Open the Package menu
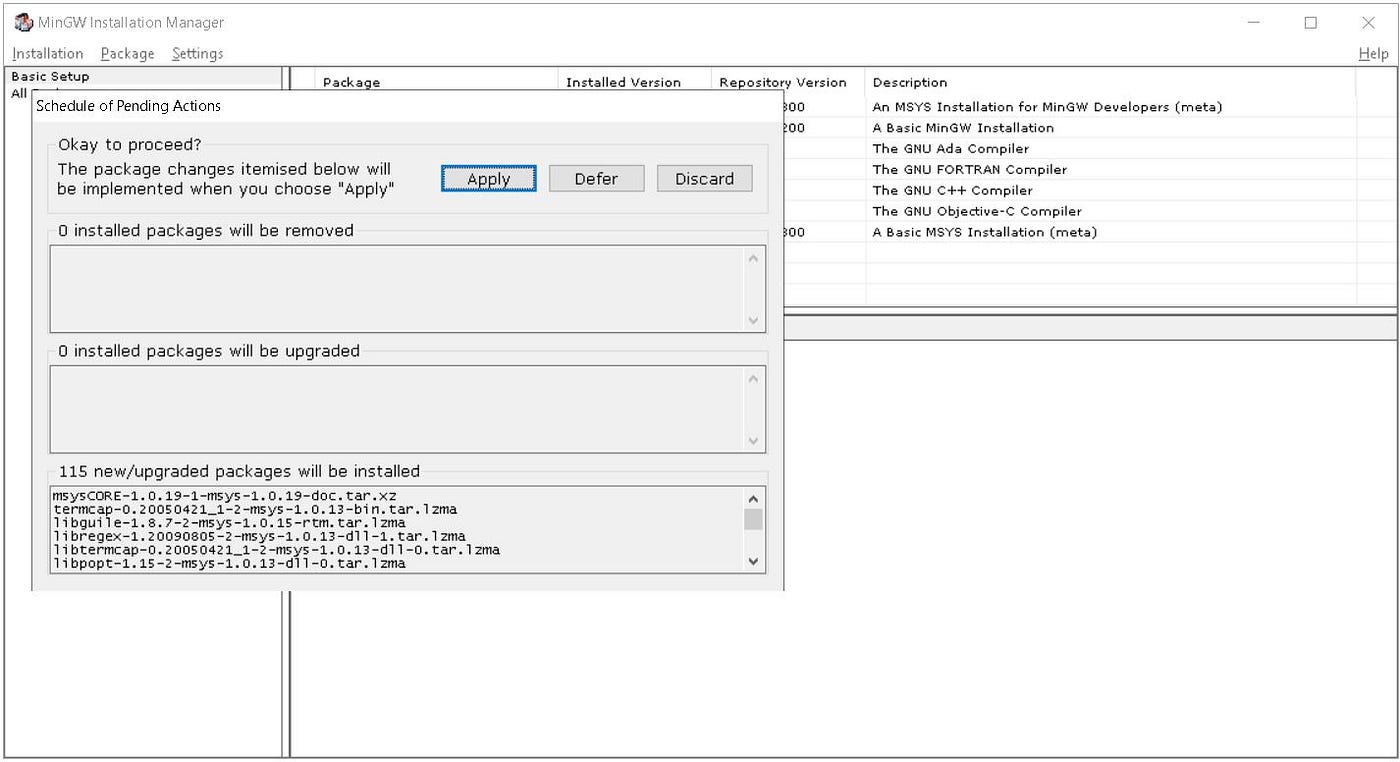 126,53
